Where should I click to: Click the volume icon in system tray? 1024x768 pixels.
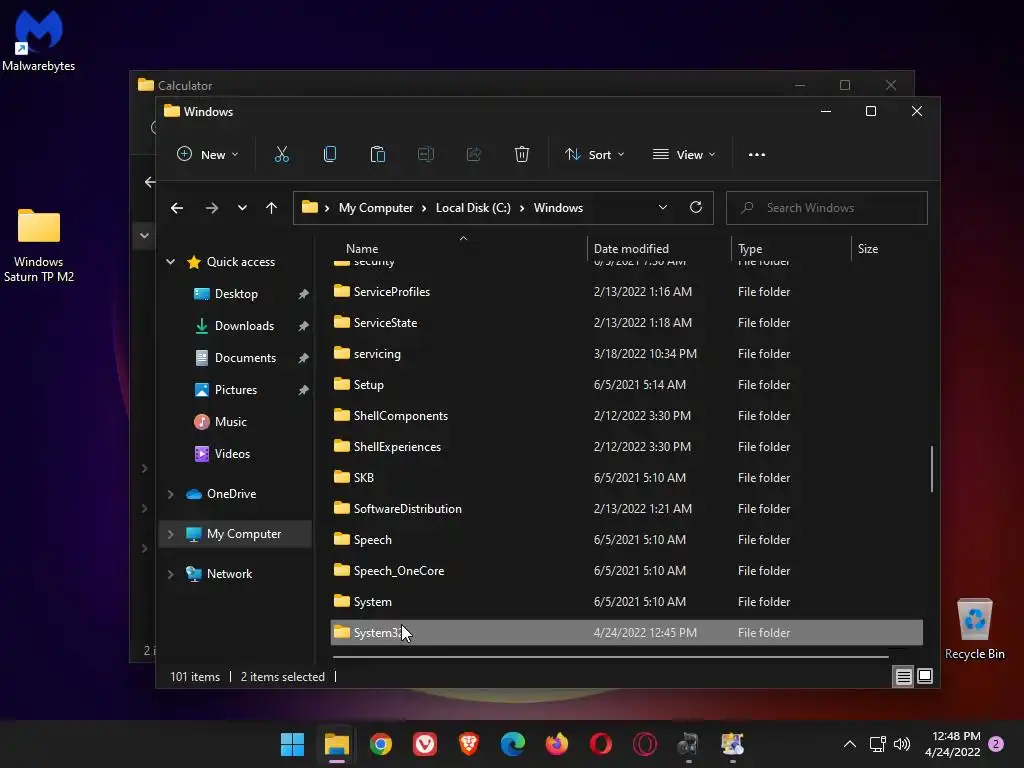902,744
